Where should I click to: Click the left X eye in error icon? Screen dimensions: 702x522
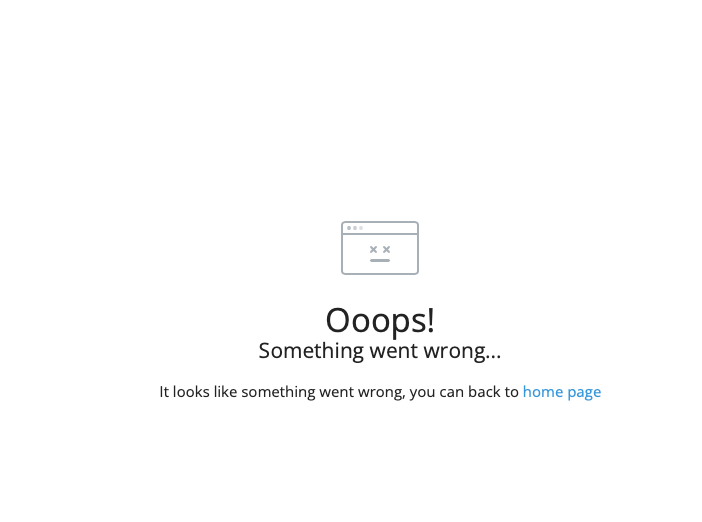click(373, 249)
